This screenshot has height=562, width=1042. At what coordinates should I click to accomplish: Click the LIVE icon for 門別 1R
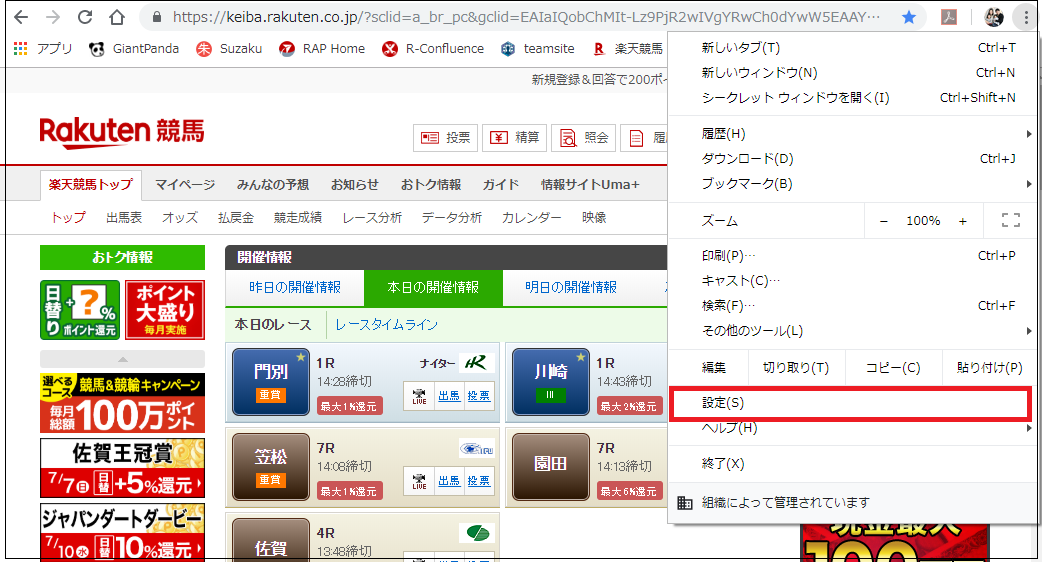coord(419,396)
